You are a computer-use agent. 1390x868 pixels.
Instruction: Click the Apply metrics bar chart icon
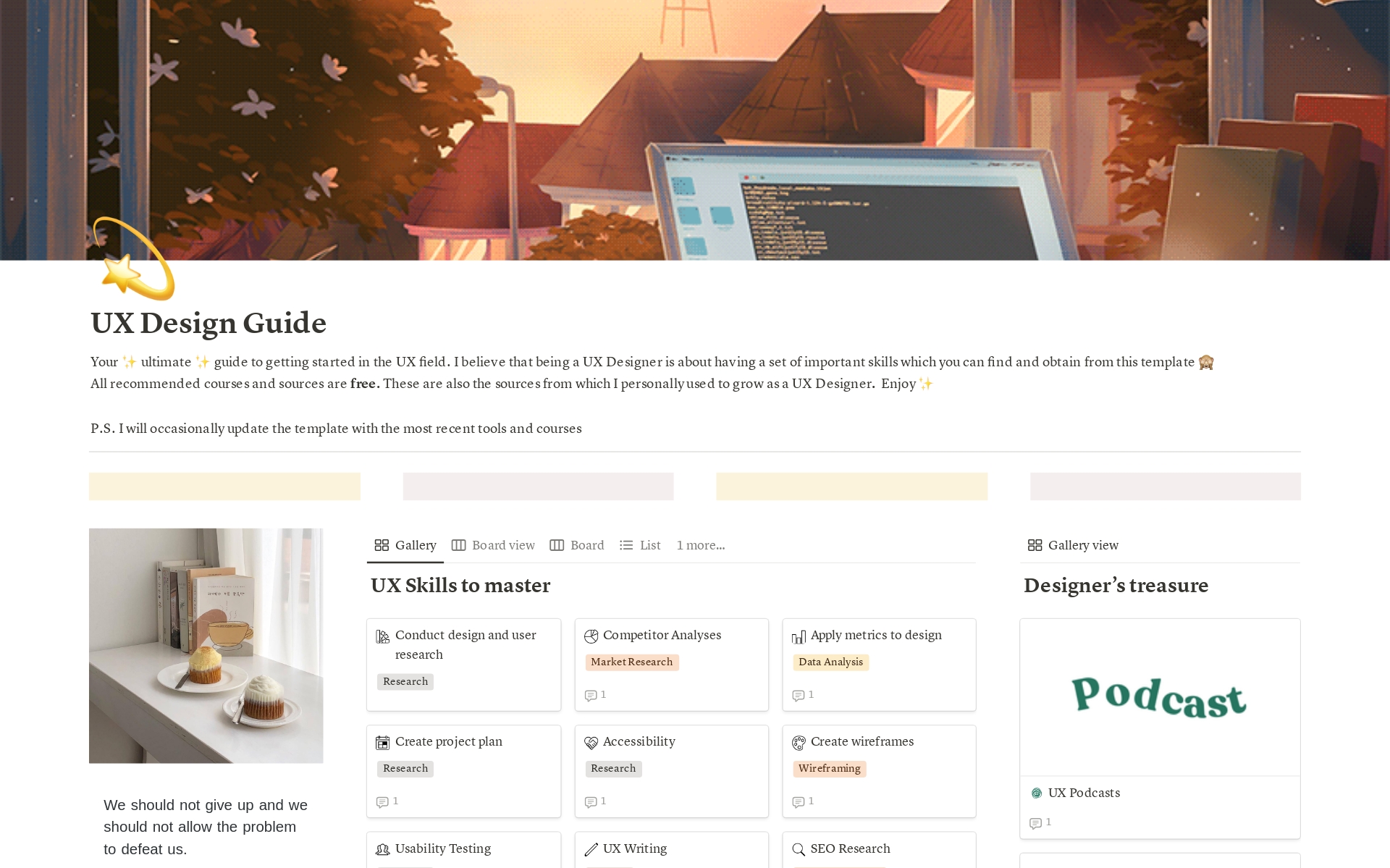coord(799,636)
